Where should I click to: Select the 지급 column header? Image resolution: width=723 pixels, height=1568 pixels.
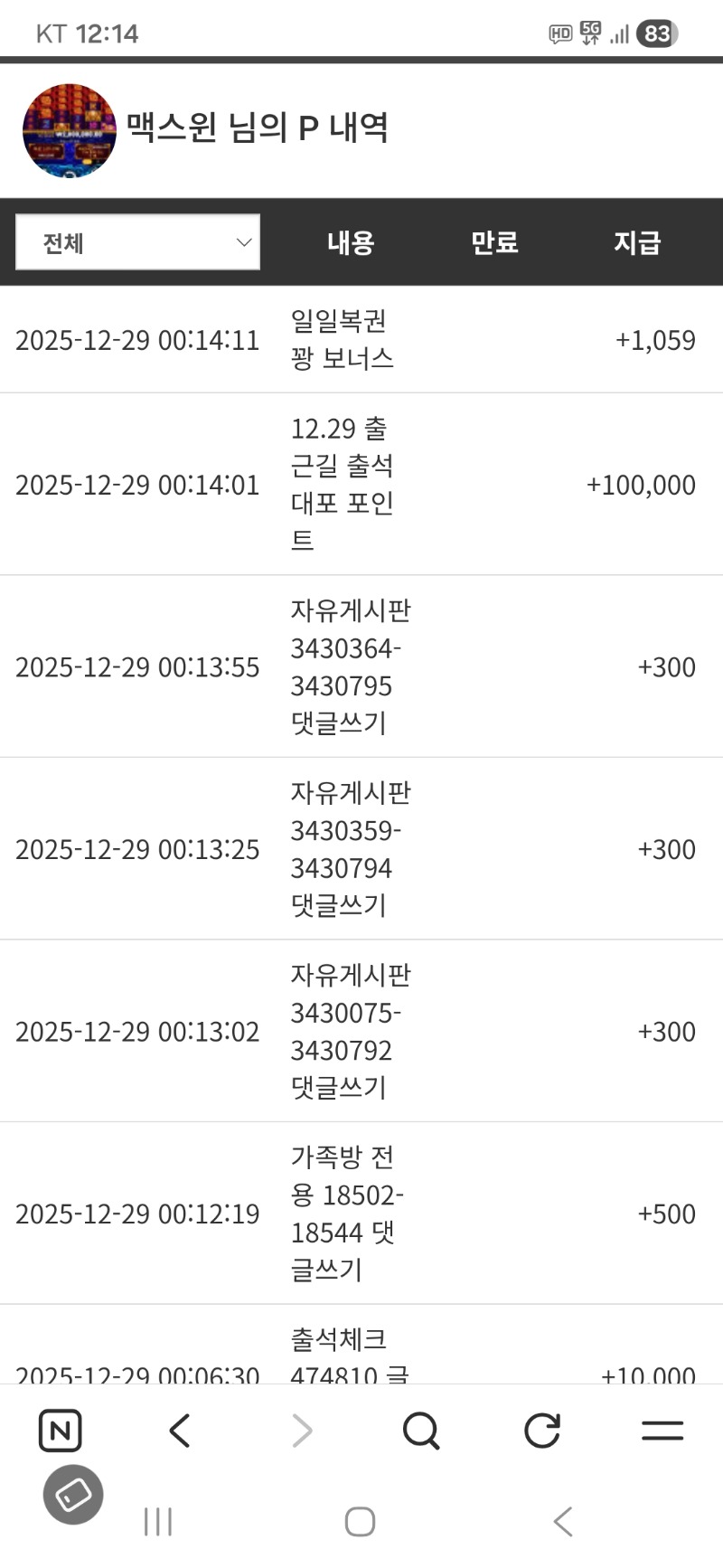coord(637,242)
